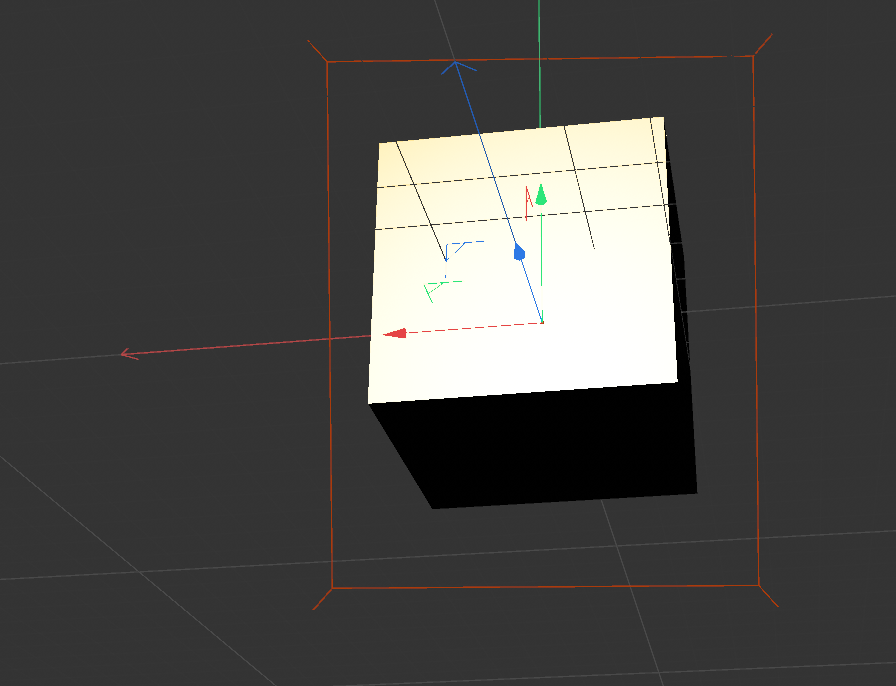Image resolution: width=896 pixels, height=686 pixels.
Task: Select bottom-left corner of the orange bounding box
Action: (331, 588)
